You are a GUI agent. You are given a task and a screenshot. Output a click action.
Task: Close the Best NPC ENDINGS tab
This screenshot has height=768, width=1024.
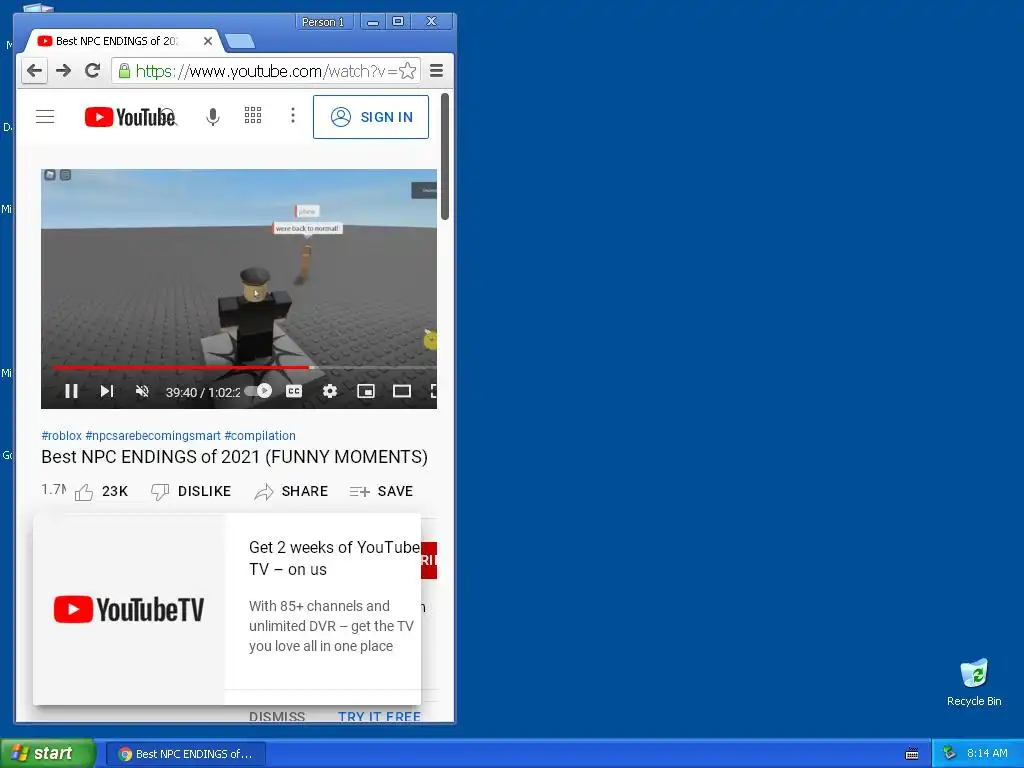tap(208, 41)
